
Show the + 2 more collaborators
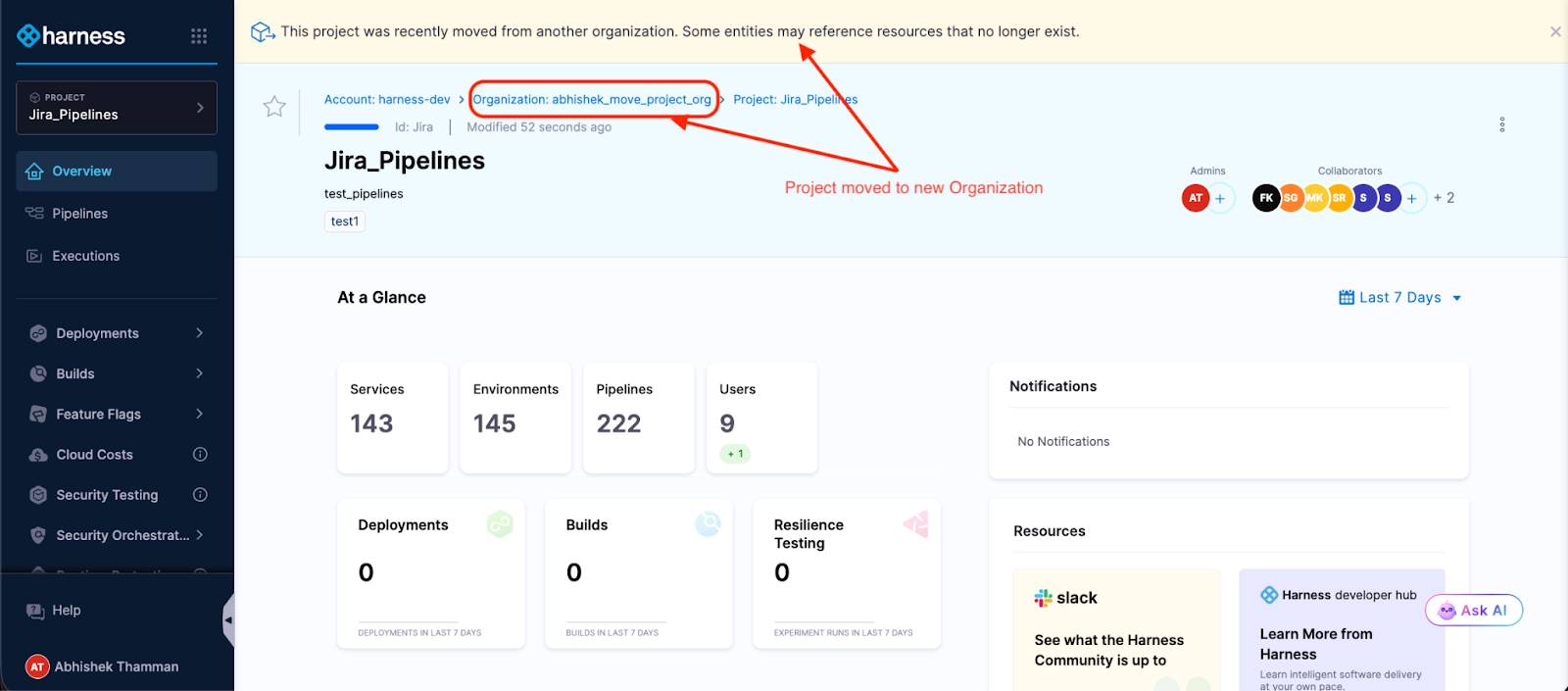click(1444, 198)
